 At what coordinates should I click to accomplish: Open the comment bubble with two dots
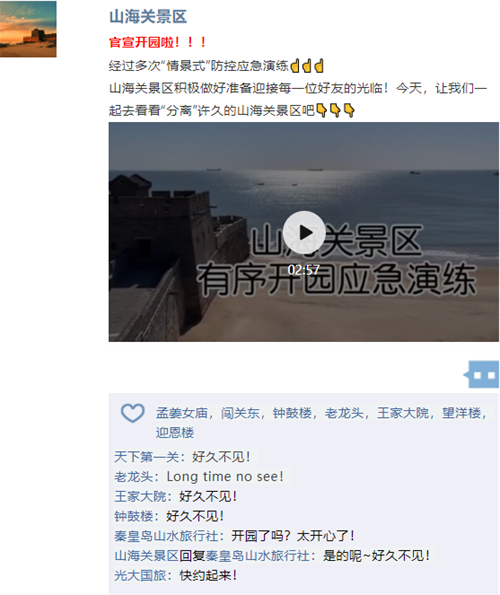click(482, 375)
